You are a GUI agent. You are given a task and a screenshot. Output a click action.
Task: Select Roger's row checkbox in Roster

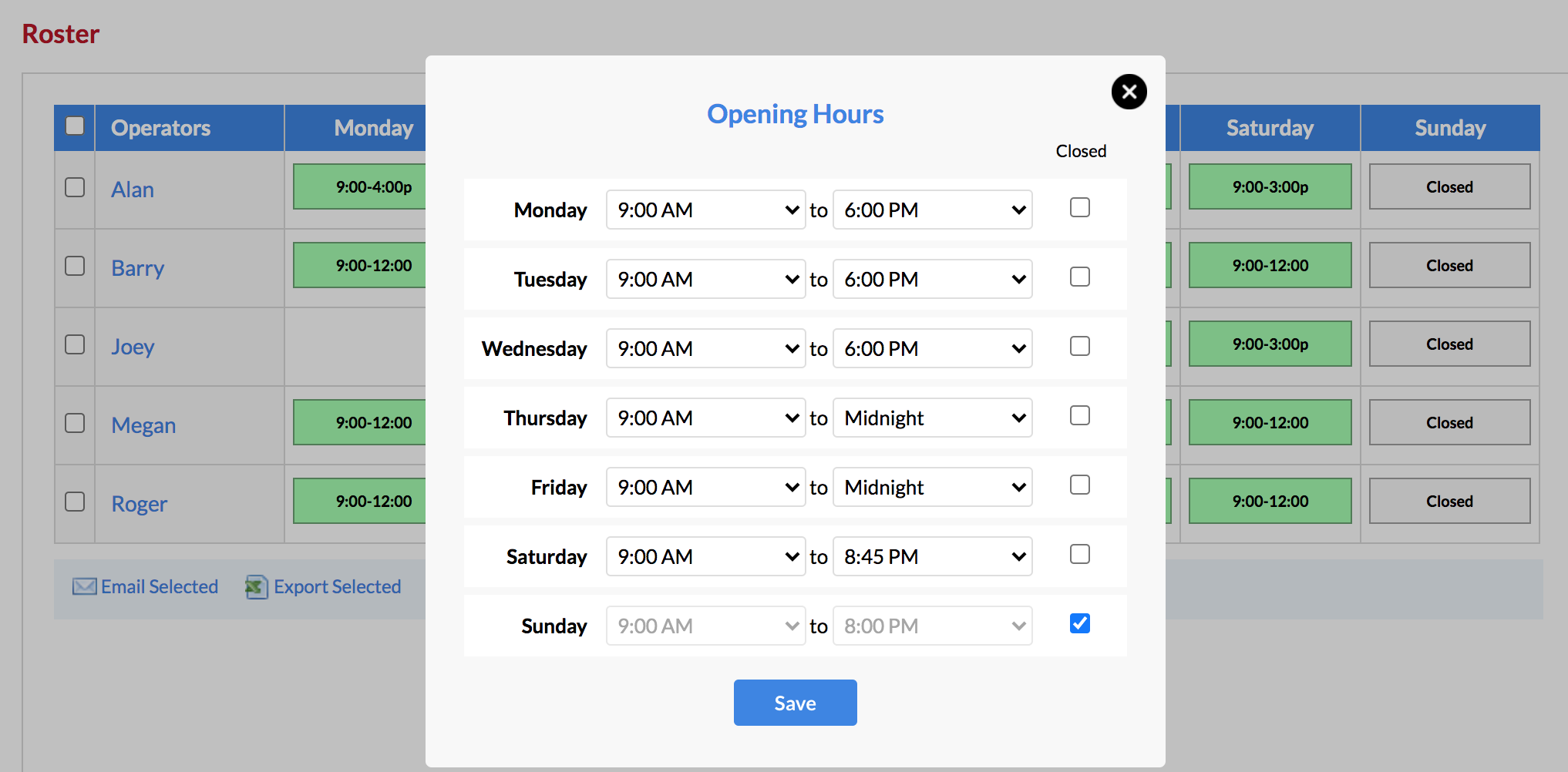[x=75, y=502]
